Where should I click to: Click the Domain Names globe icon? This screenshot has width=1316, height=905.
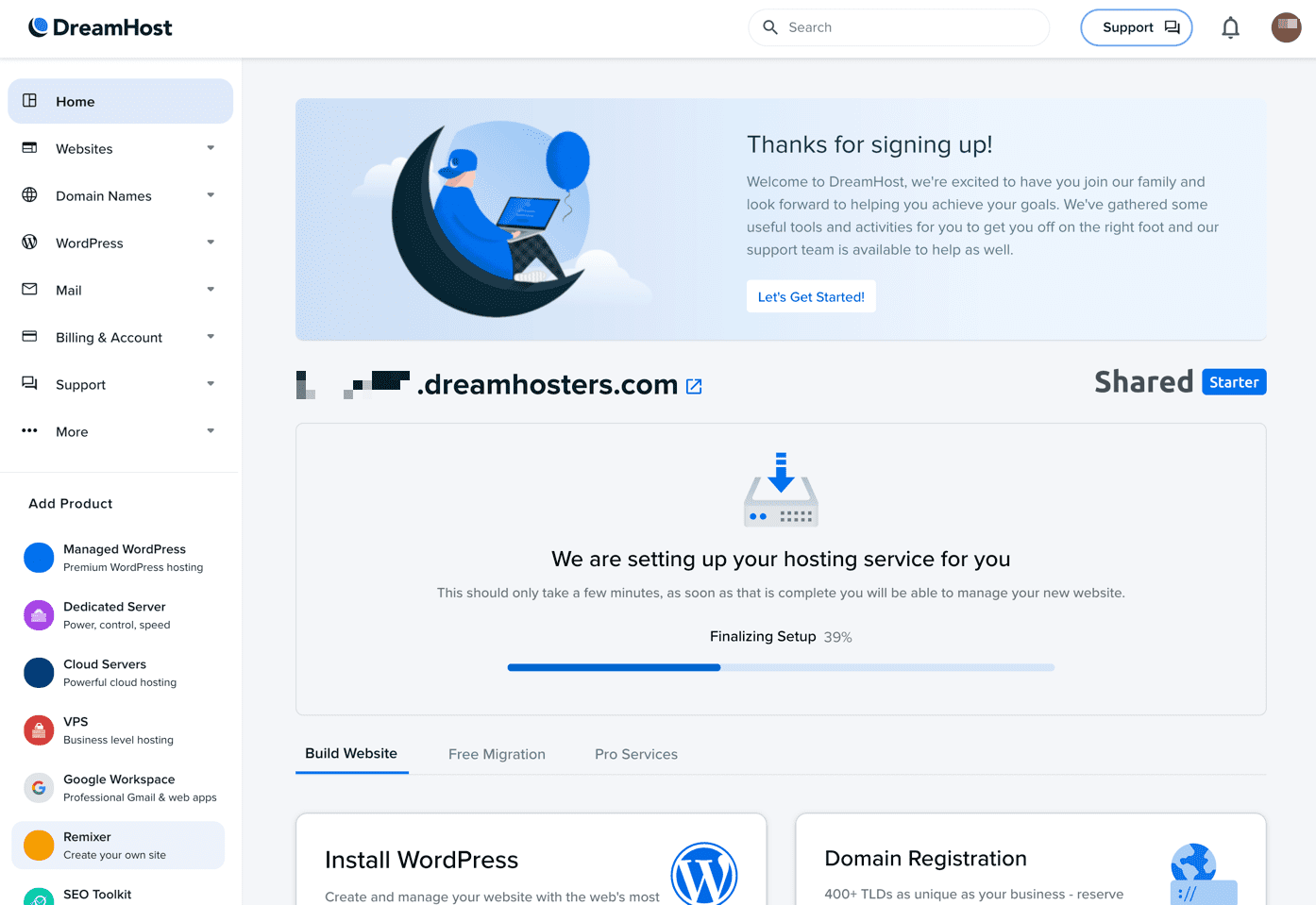29,194
